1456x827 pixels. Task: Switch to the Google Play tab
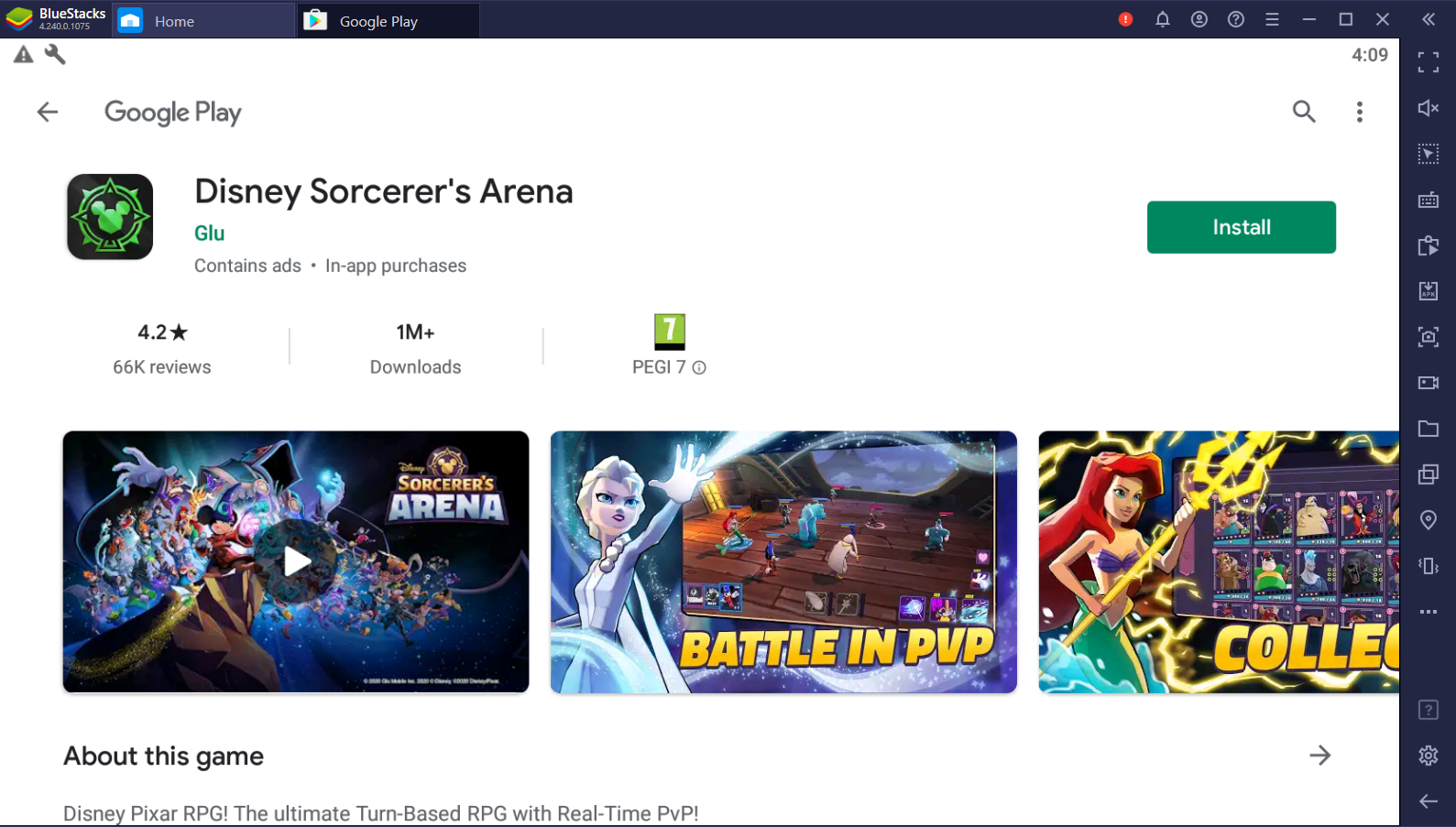point(389,20)
